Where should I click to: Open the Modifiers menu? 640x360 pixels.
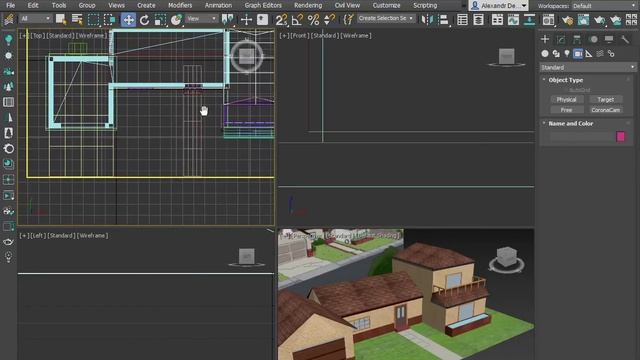tap(180, 5)
